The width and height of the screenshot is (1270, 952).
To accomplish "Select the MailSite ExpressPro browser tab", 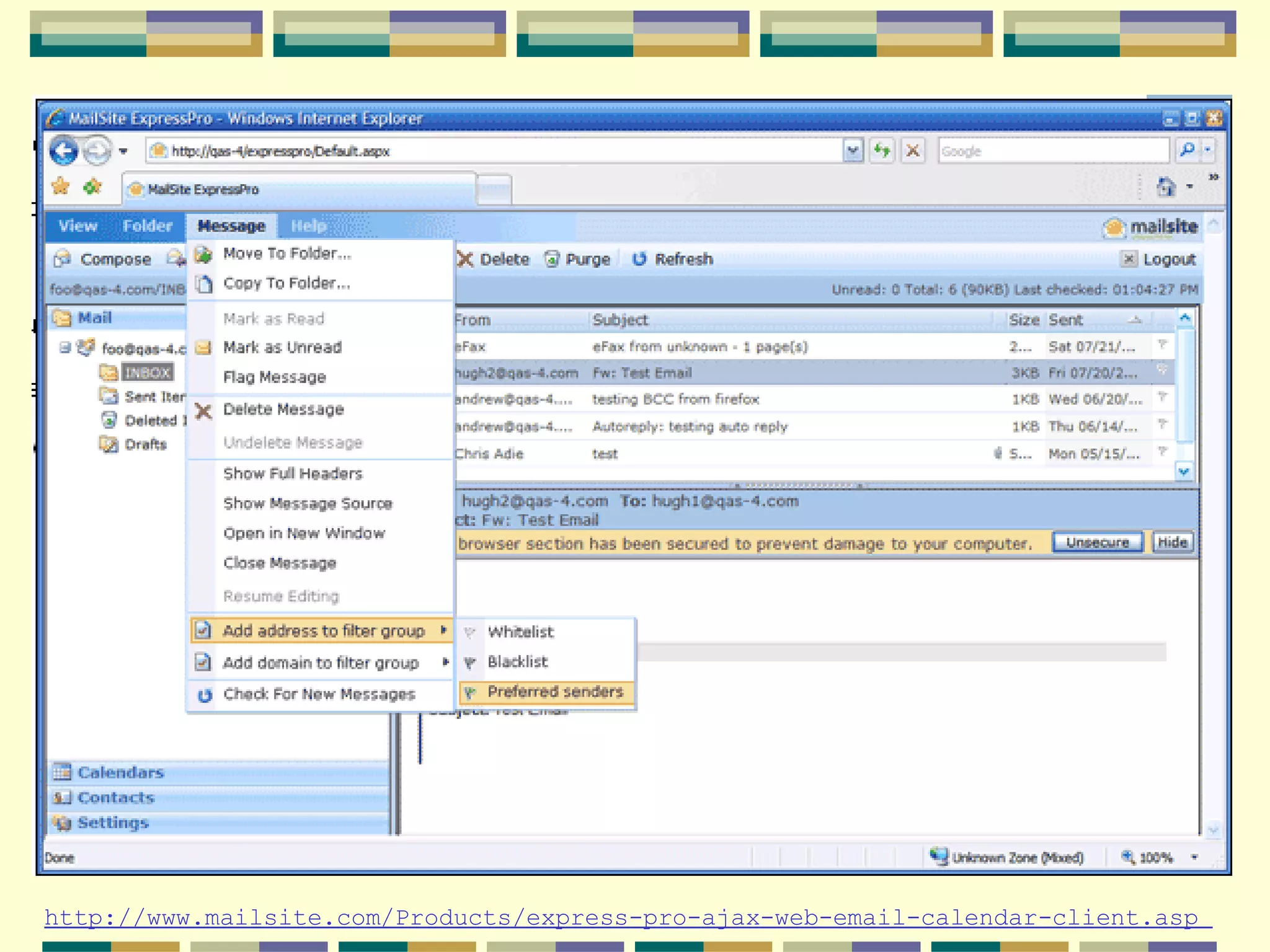I will coord(299,189).
